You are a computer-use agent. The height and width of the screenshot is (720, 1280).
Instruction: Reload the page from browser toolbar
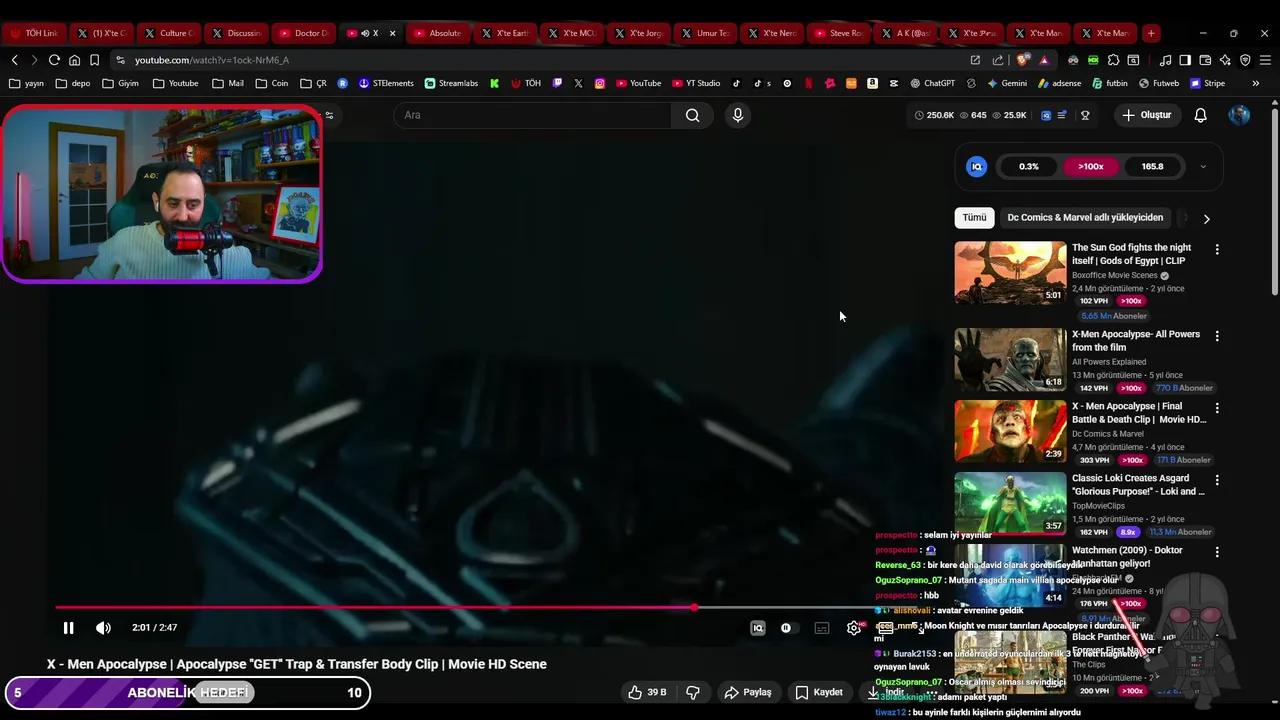[54, 60]
